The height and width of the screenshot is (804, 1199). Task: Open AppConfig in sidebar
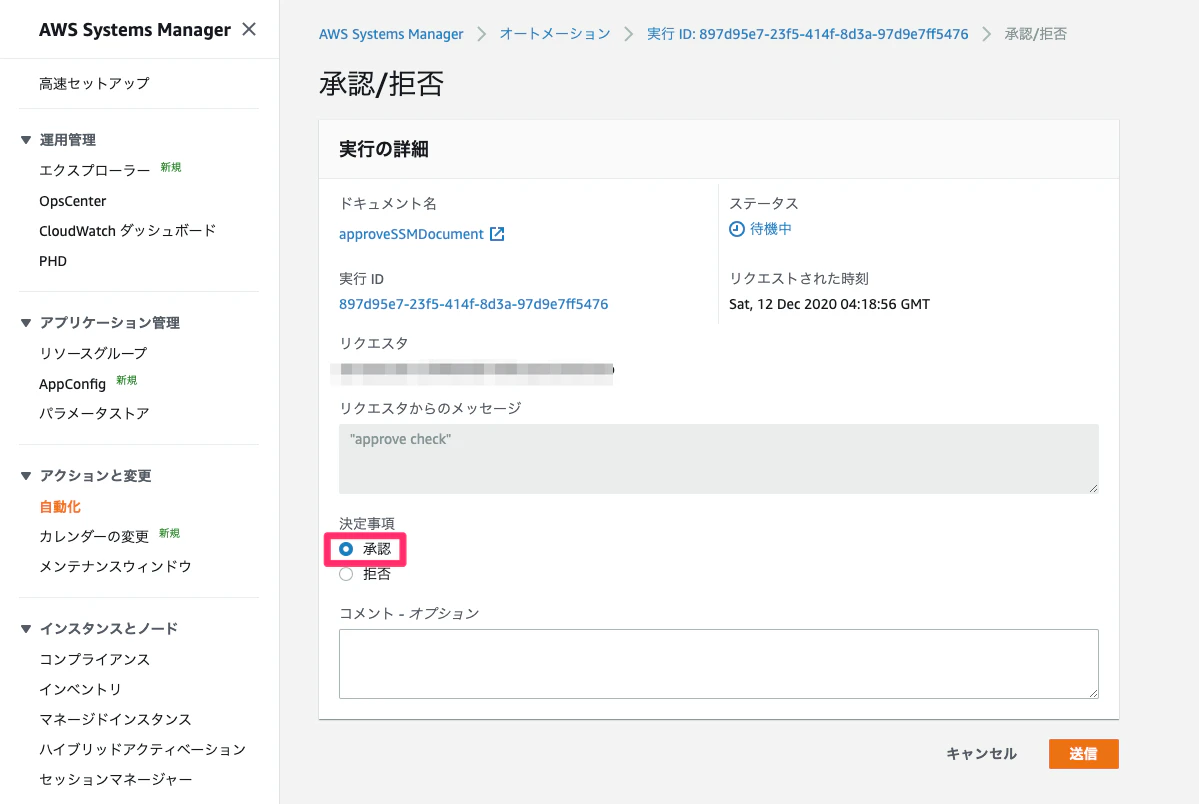[73, 384]
